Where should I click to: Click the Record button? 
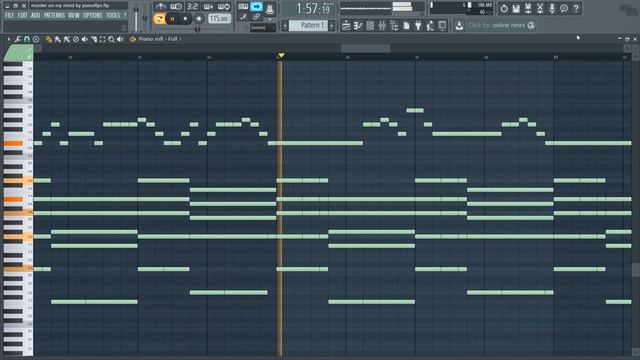[199, 19]
